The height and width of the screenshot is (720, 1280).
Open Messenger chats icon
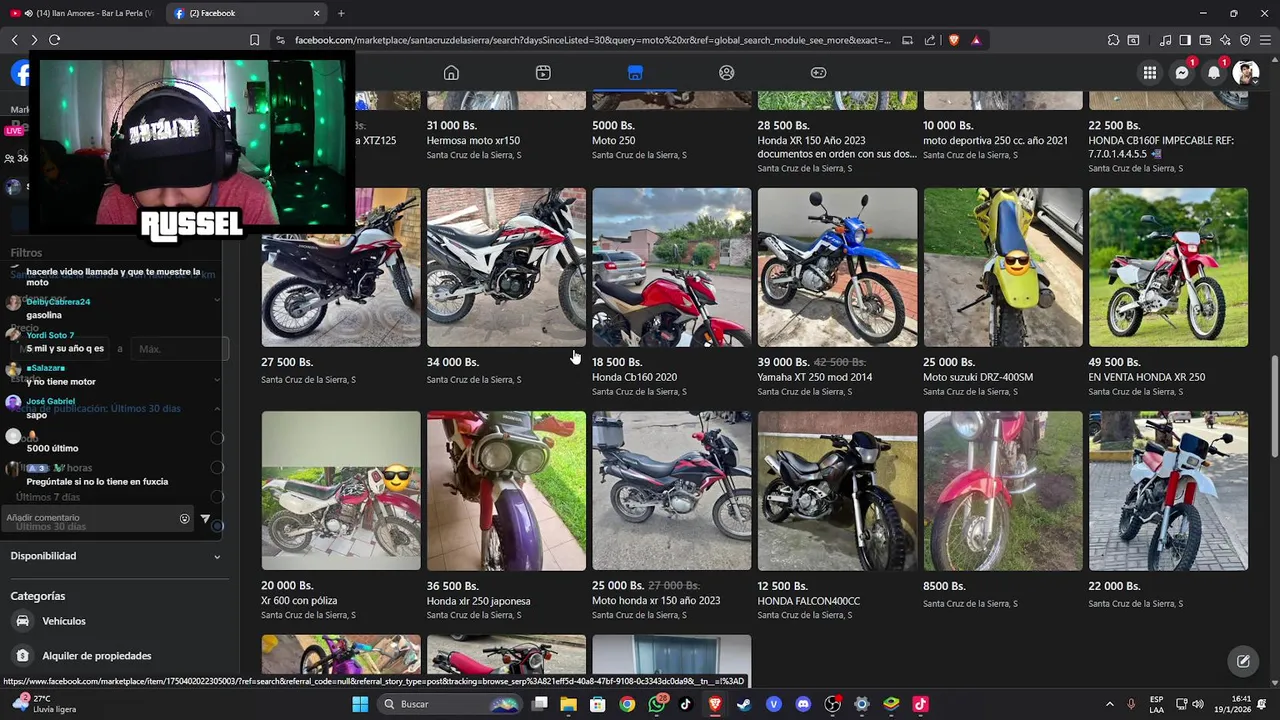click(1182, 73)
